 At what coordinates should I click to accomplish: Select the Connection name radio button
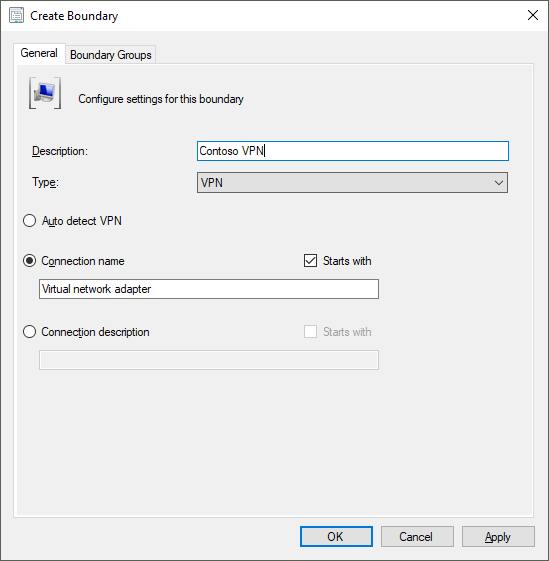coord(29,261)
